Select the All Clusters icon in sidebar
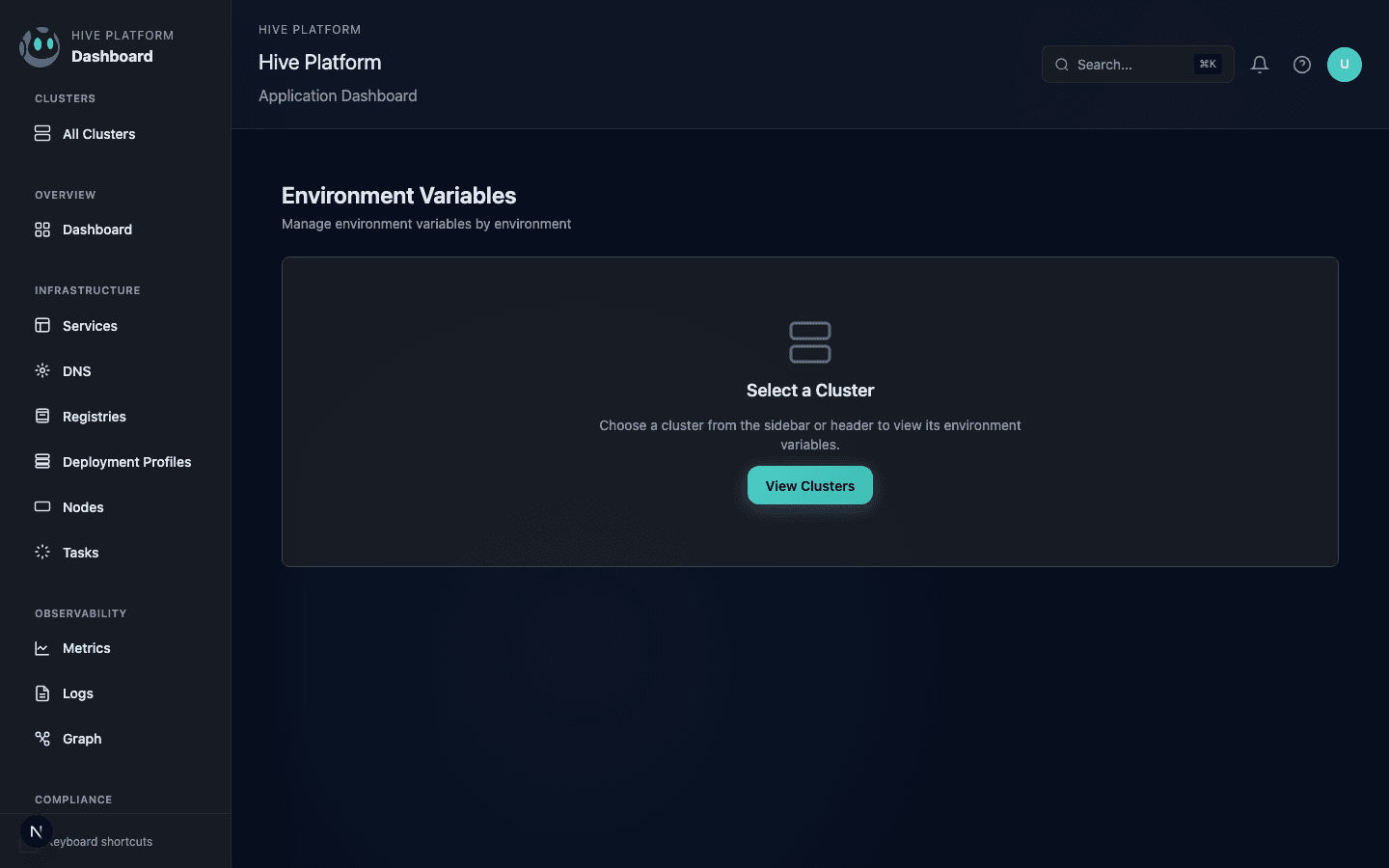Image resolution: width=1389 pixels, height=868 pixels. pos(42,133)
